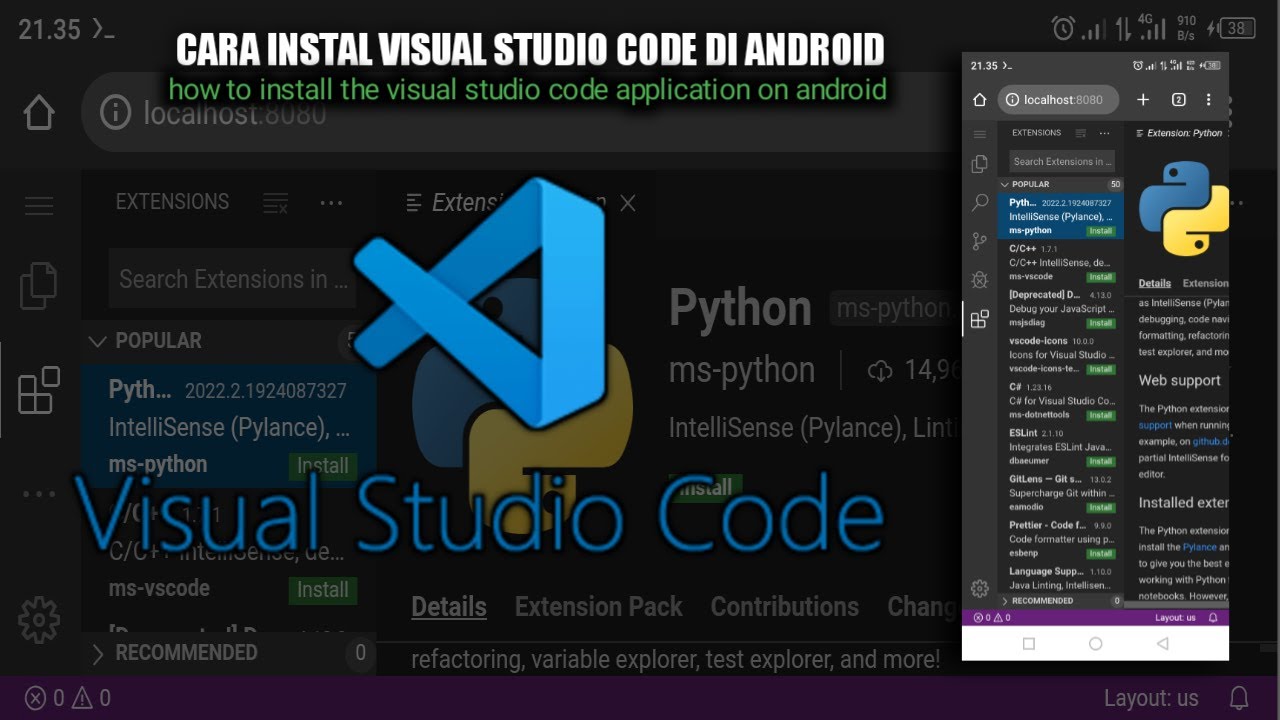This screenshot has height=720, width=1280.
Task: Install ms-vscode in large background list
Action: 322,590
